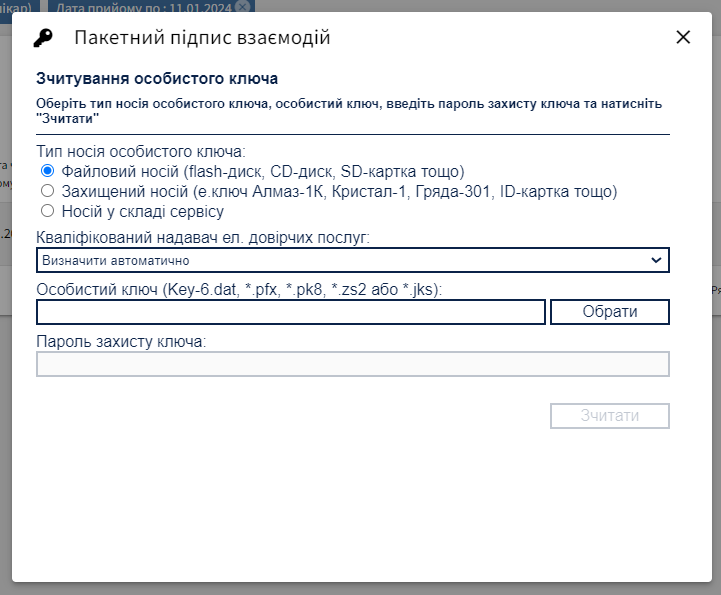This screenshot has width=721, height=595.
Task: Click the Особистий ключ (Key-6.dat) label
Action: 239,290
